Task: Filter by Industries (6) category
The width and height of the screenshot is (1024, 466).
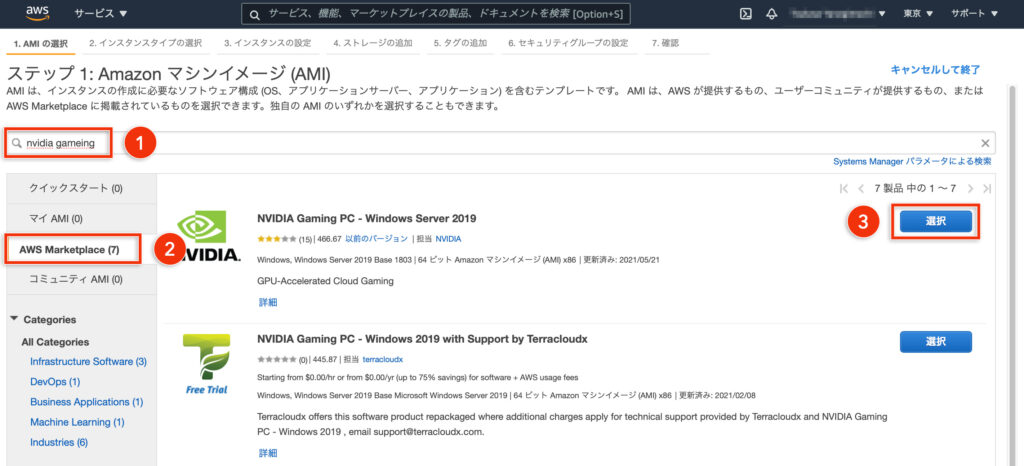Action: (x=59, y=442)
